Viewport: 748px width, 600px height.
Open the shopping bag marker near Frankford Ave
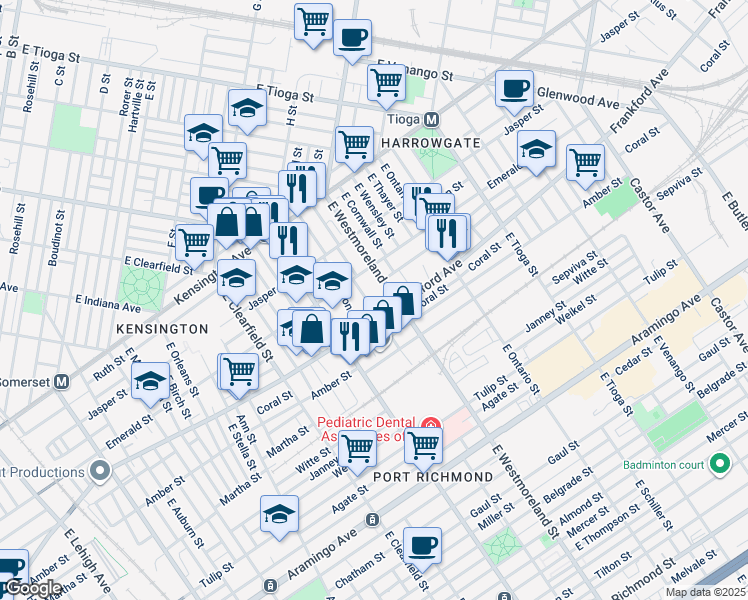click(x=402, y=300)
